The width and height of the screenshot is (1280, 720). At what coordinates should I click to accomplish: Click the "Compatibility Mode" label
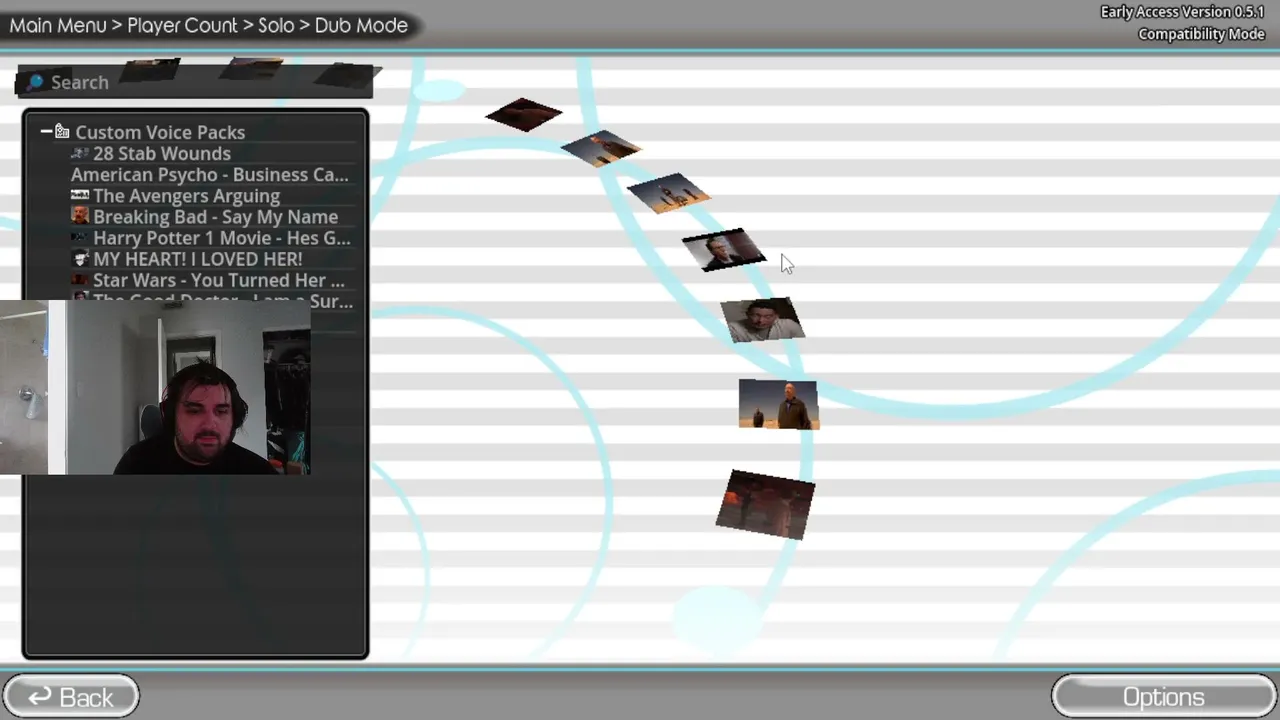[1201, 34]
